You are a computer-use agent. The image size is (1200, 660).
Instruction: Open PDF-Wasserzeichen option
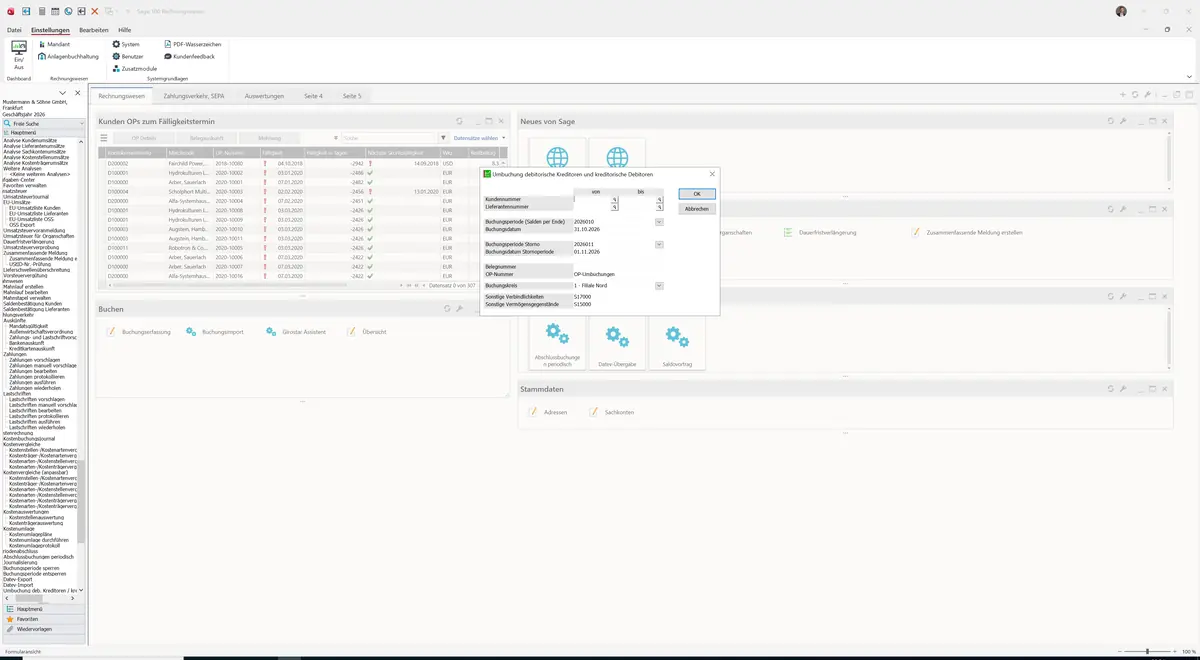point(192,44)
